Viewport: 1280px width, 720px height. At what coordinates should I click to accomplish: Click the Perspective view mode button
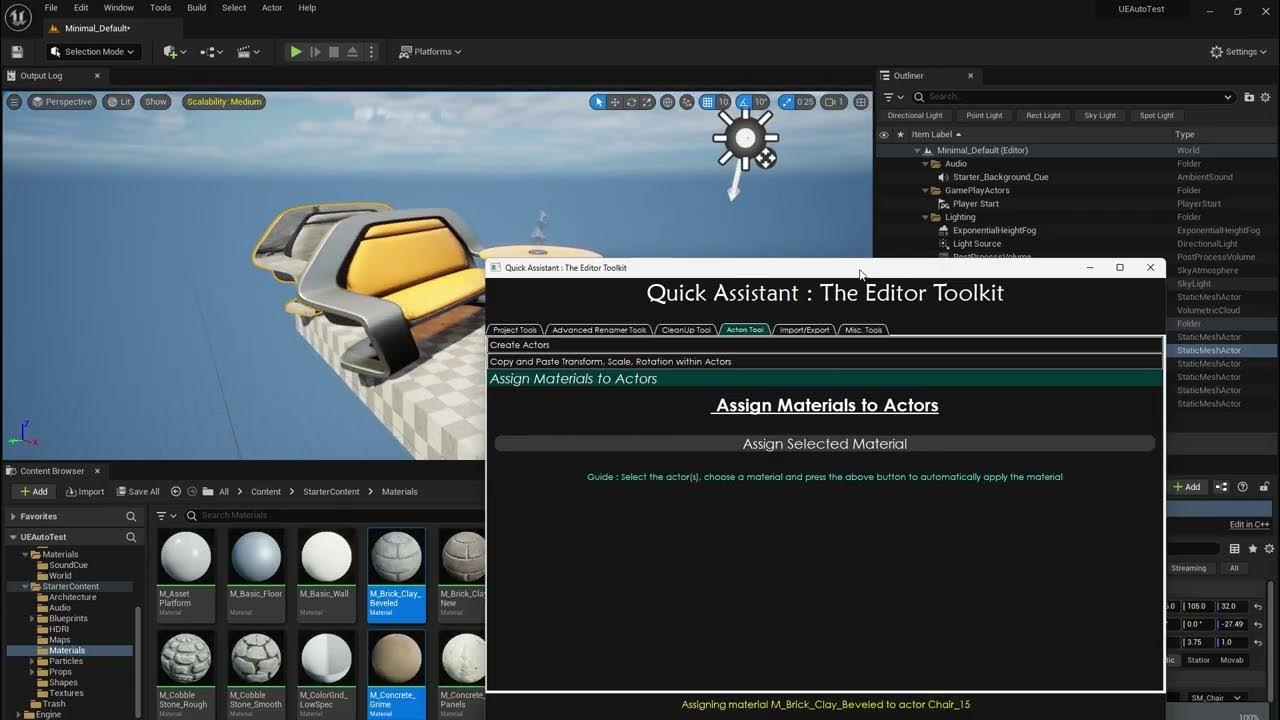[x=61, y=102]
